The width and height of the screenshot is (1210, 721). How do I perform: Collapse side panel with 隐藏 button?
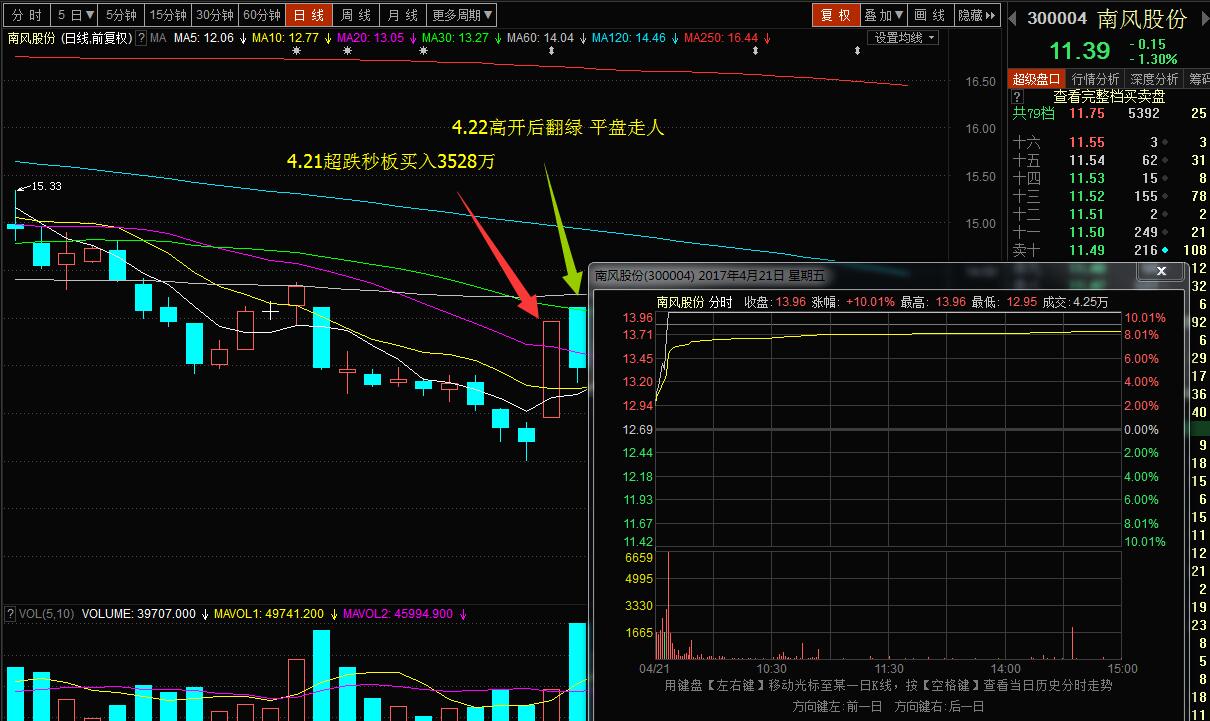pos(977,15)
